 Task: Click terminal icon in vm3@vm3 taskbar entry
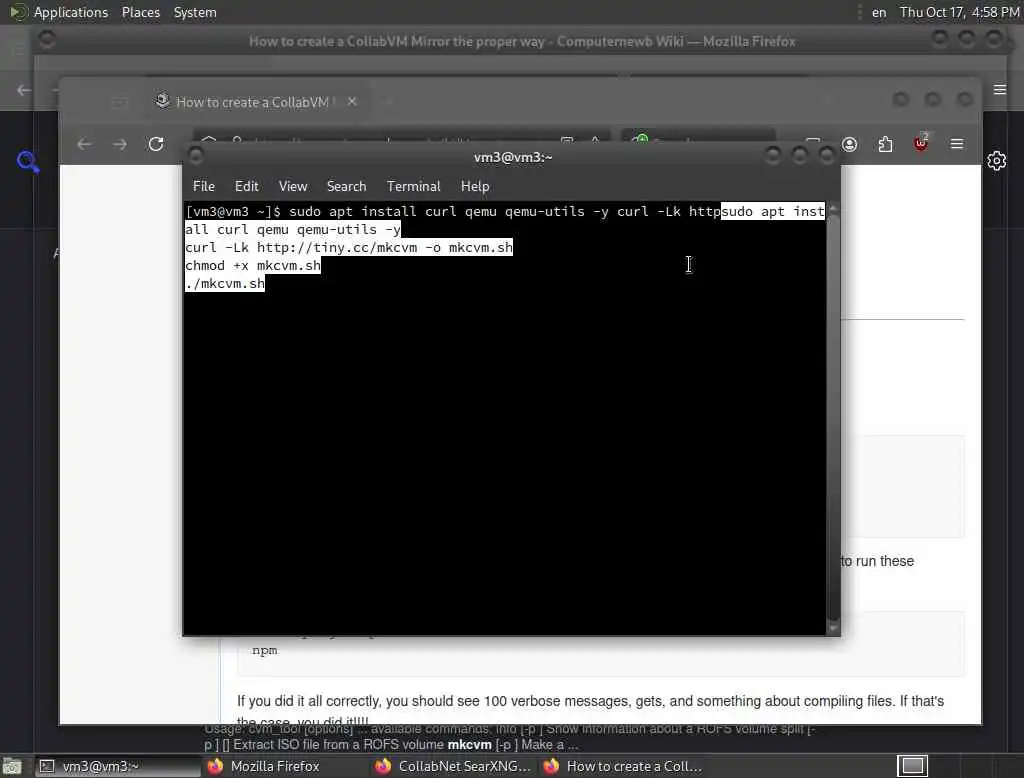pyautogui.click(x=47, y=766)
